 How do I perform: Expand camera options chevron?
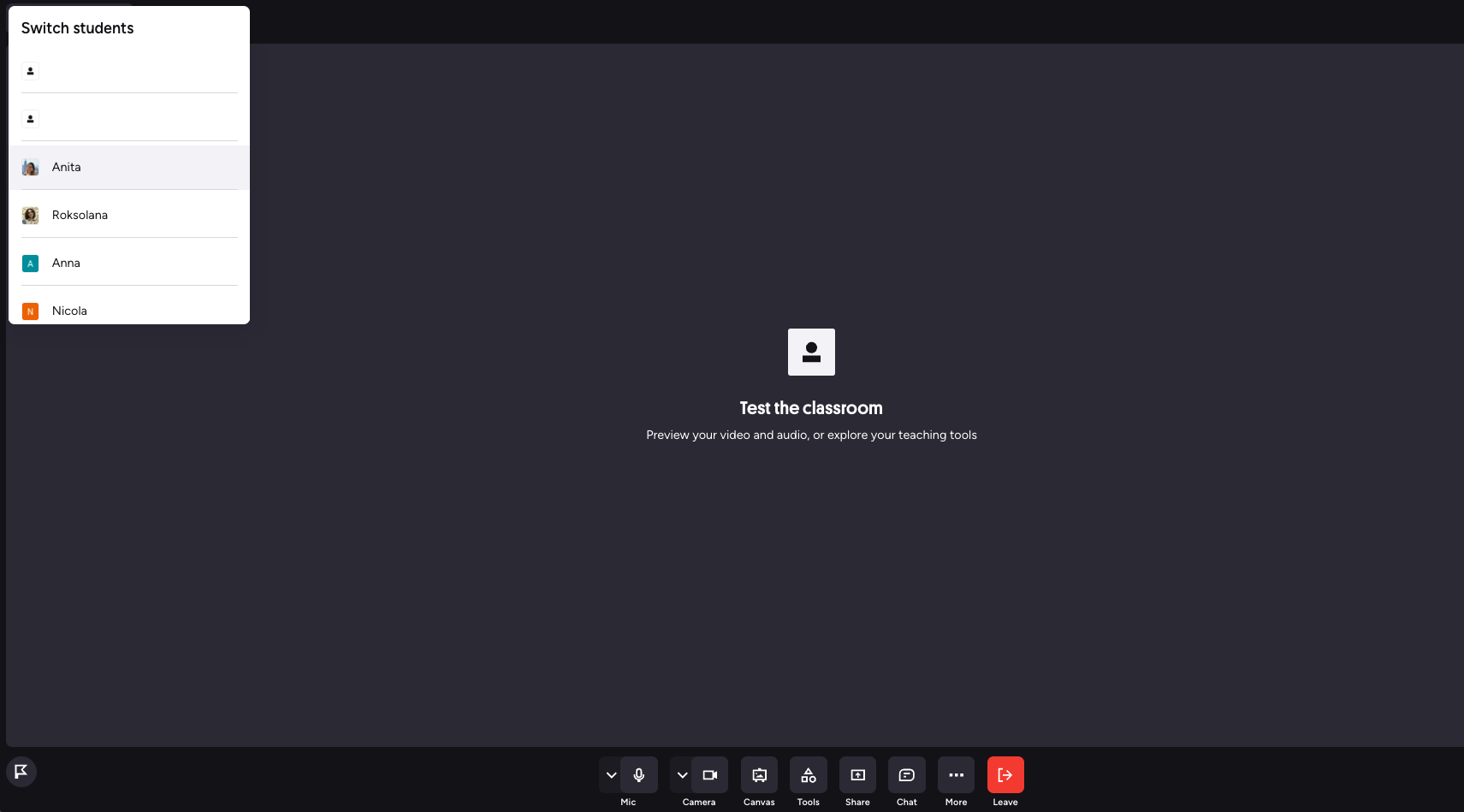click(x=682, y=775)
